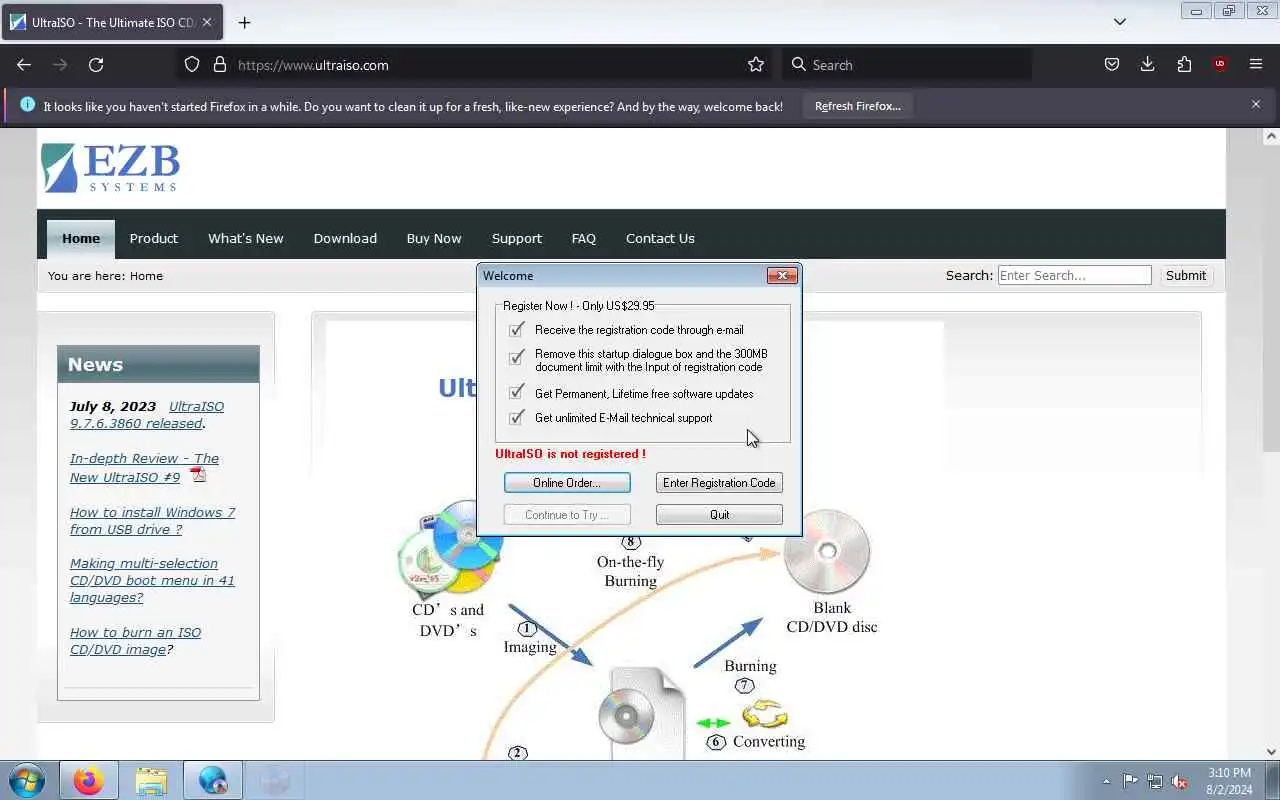This screenshot has width=1280, height=800.
Task: Click the globe network app taskbar icon
Action: [213, 780]
